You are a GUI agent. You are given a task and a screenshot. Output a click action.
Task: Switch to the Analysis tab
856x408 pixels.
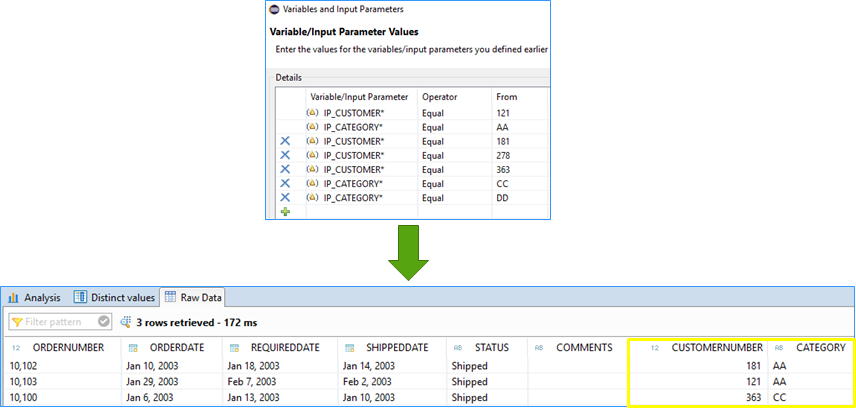click(35, 297)
